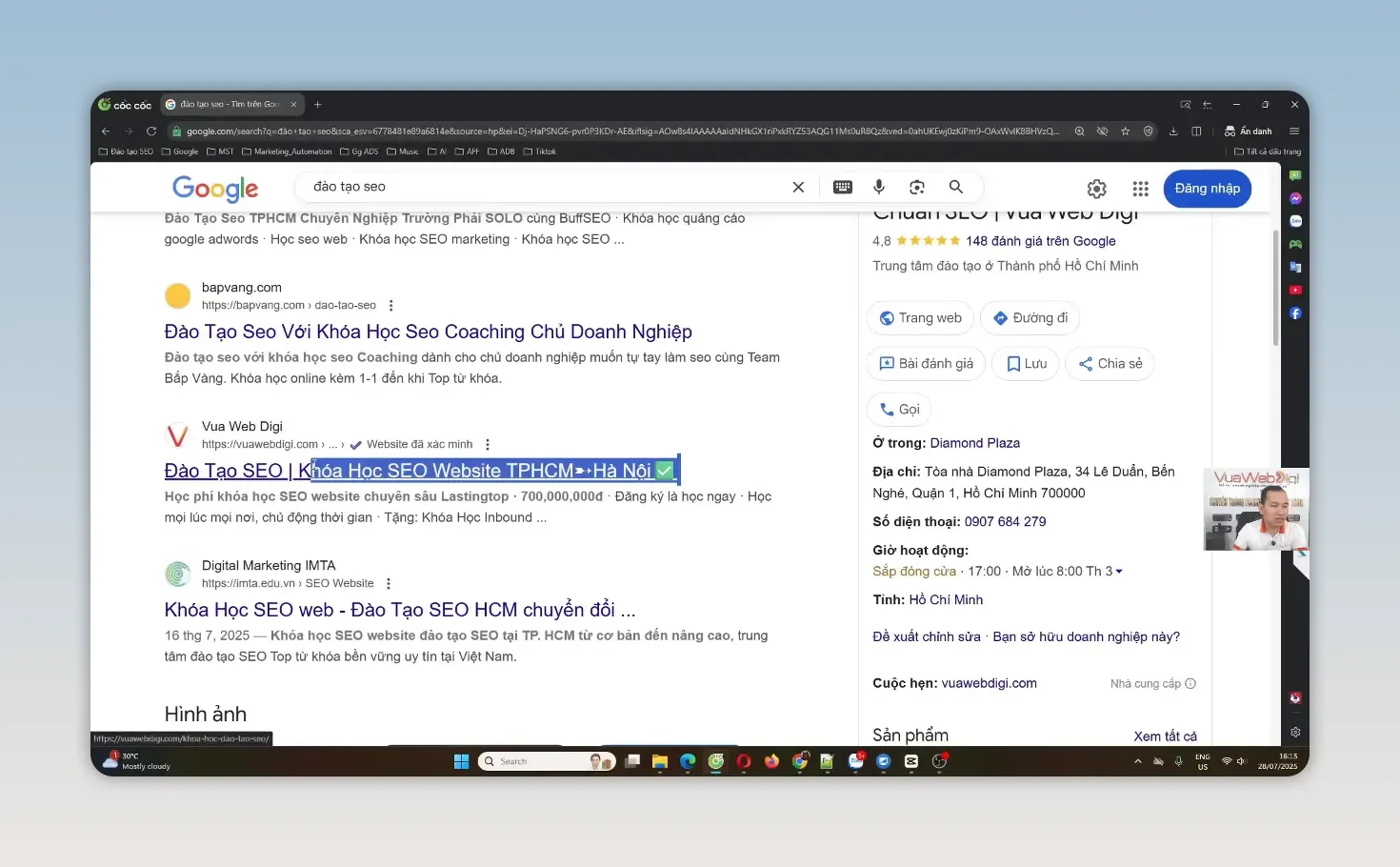
Task: Open the Google on-screen keyboard input tool
Action: click(x=843, y=187)
